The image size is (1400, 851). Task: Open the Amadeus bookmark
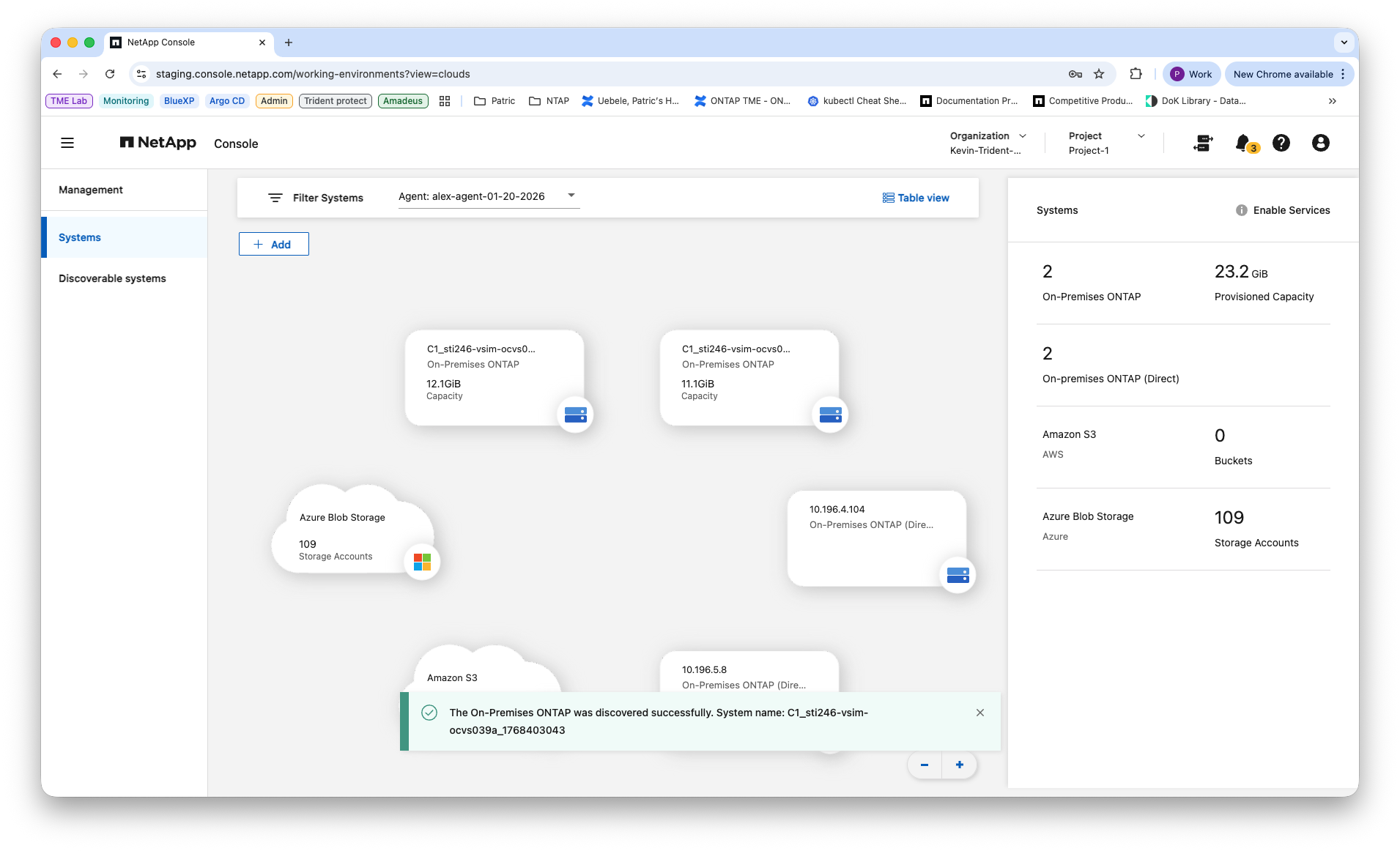click(x=403, y=101)
